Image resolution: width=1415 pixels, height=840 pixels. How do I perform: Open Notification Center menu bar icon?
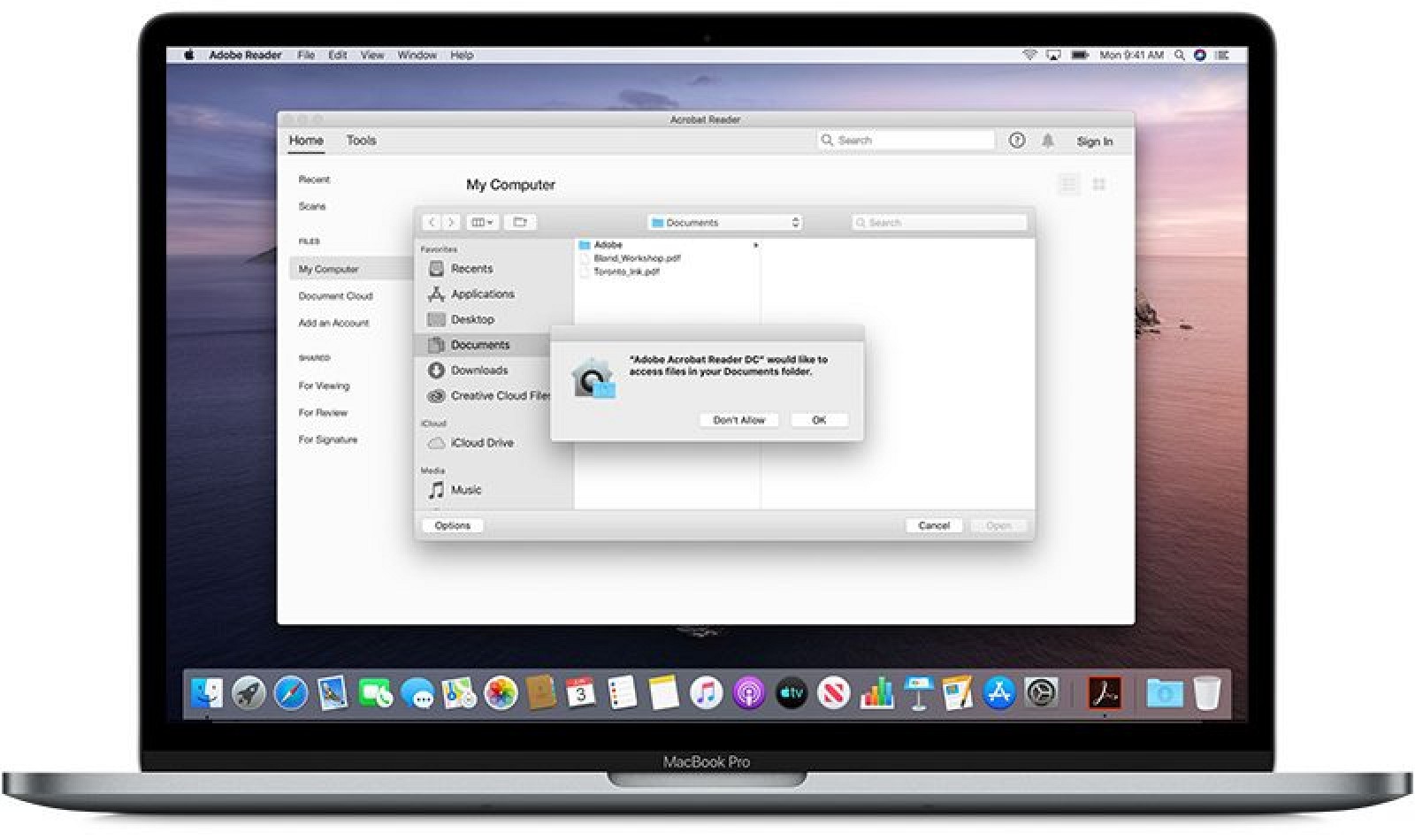pos(1222,55)
